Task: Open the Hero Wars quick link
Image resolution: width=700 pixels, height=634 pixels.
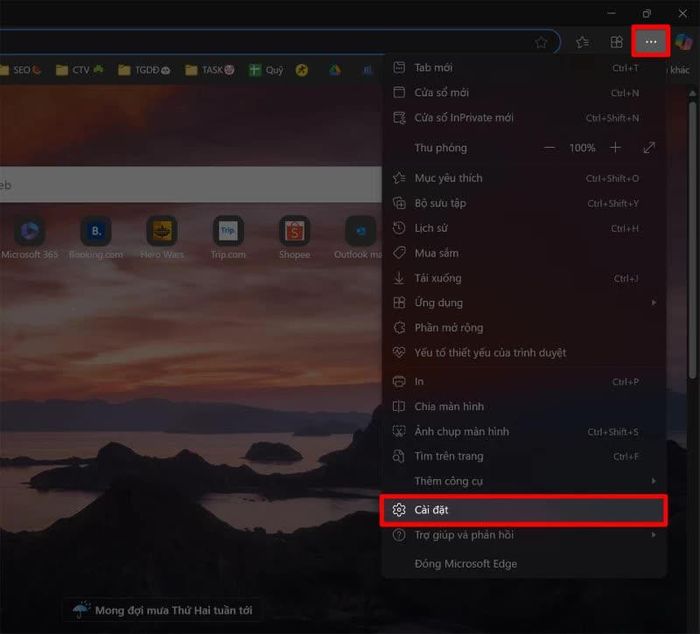Action: coord(162,238)
